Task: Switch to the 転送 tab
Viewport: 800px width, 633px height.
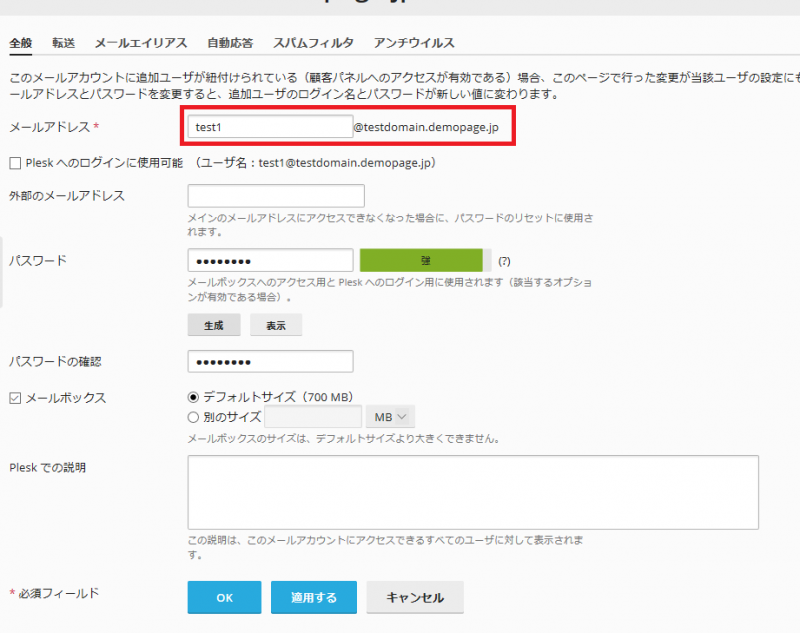Action: pyautogui.click(x=64, y=44)
